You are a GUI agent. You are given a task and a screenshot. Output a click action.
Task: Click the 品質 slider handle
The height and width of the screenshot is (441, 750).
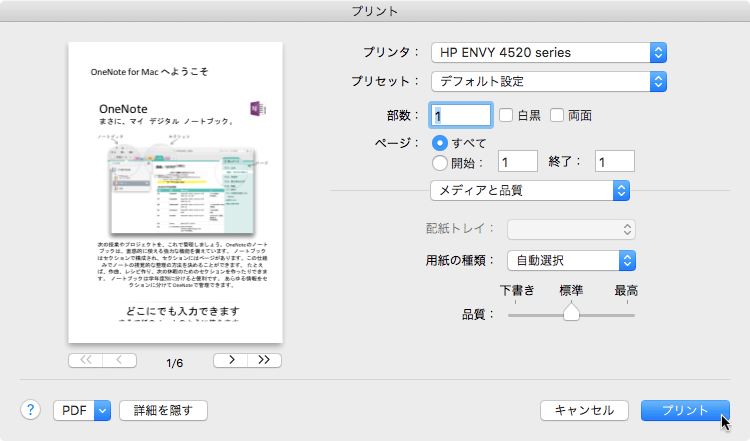571,312
